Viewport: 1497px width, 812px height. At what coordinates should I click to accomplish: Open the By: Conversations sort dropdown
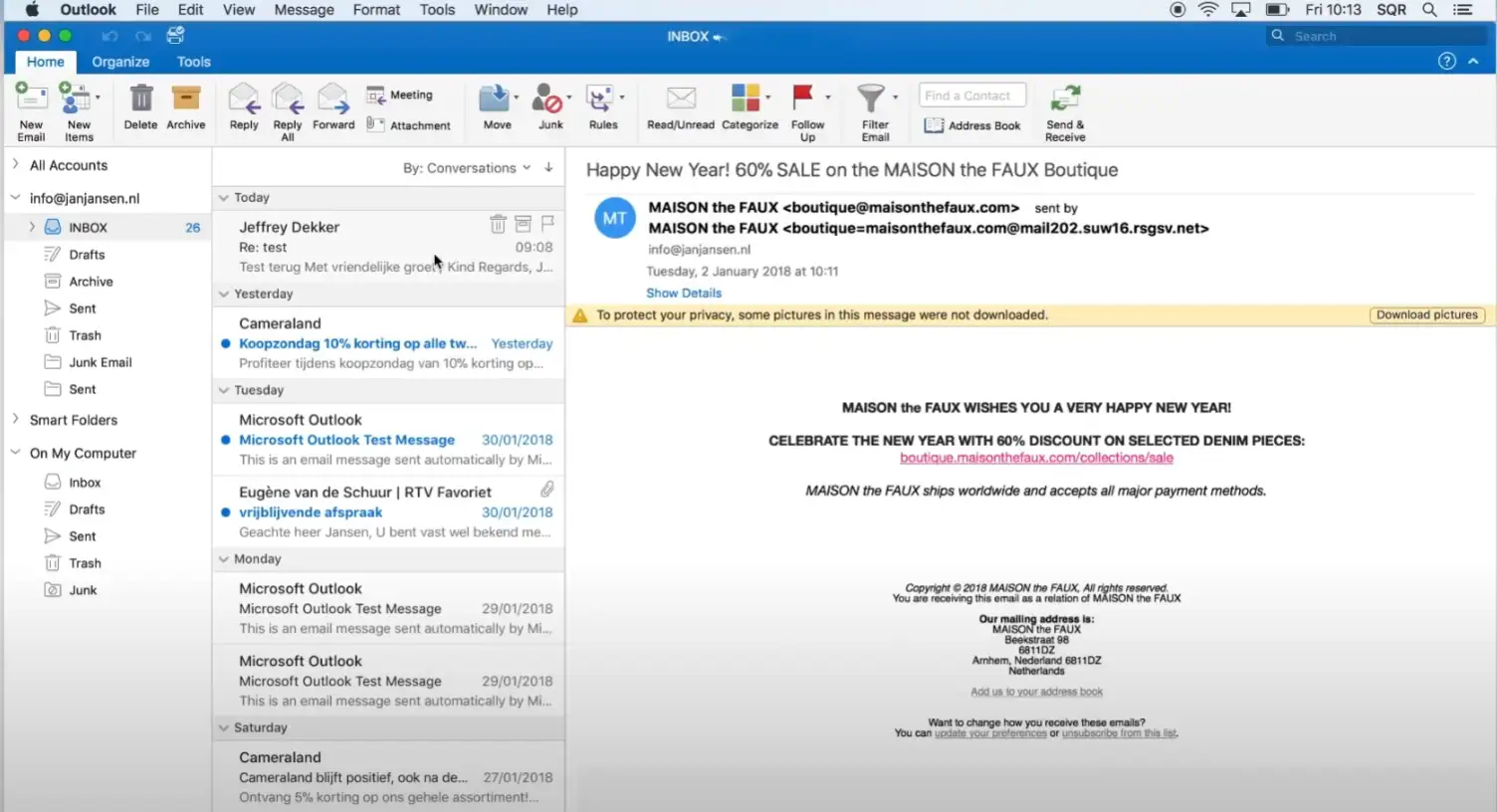[466, 168]
